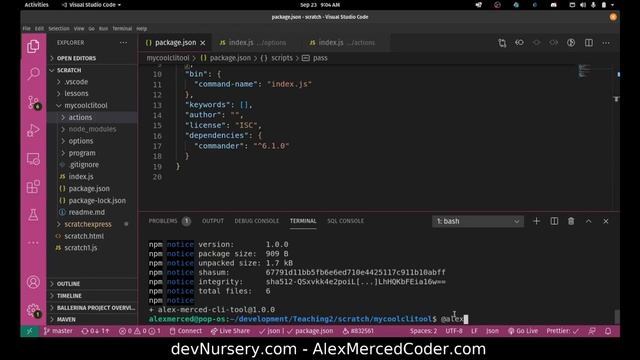Viewport: 640px width, 360px height.
Task: Collapse the SCRATCH folder section
Action: pos(69,70)
